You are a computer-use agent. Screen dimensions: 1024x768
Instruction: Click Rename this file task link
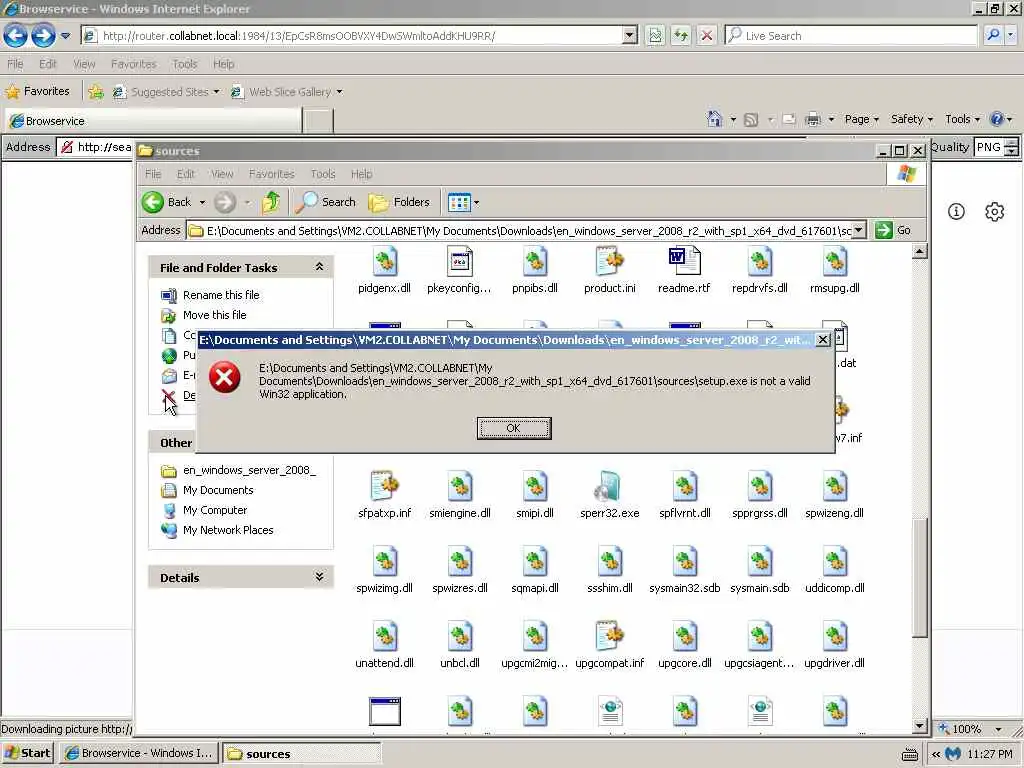221,295
